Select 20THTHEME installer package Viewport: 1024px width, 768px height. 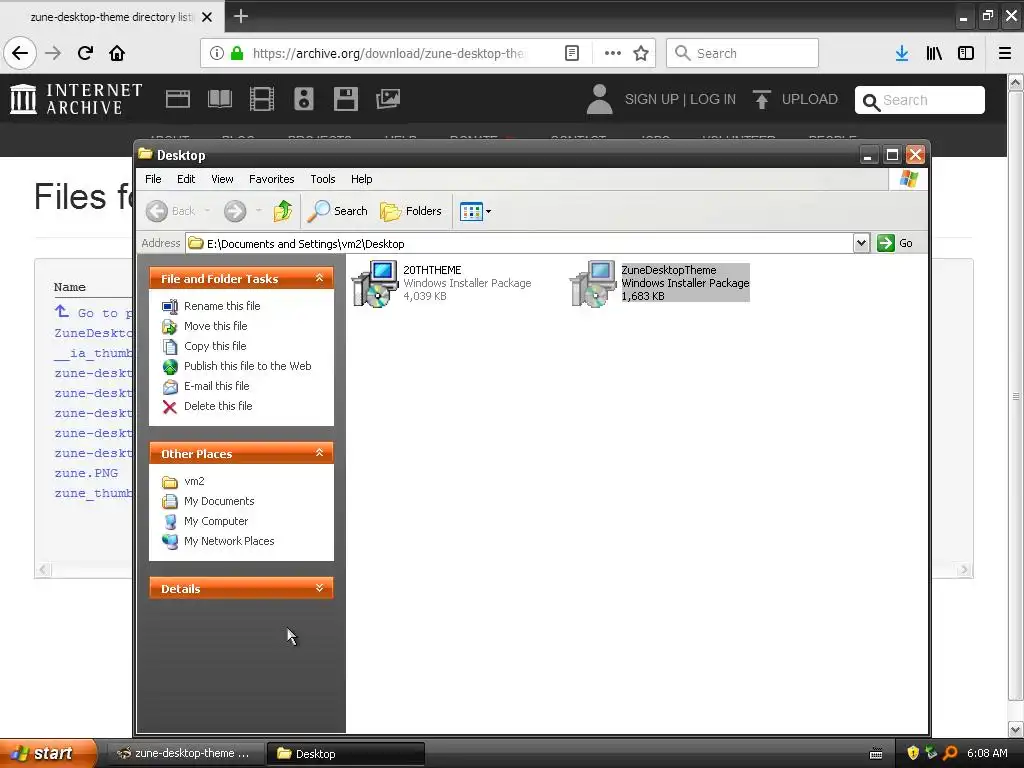click(442, 283)
